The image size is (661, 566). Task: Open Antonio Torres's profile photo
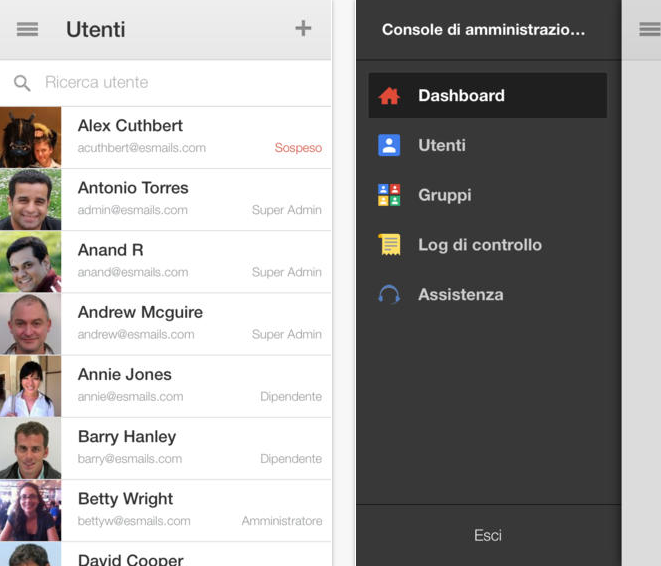tap(30, 200)
